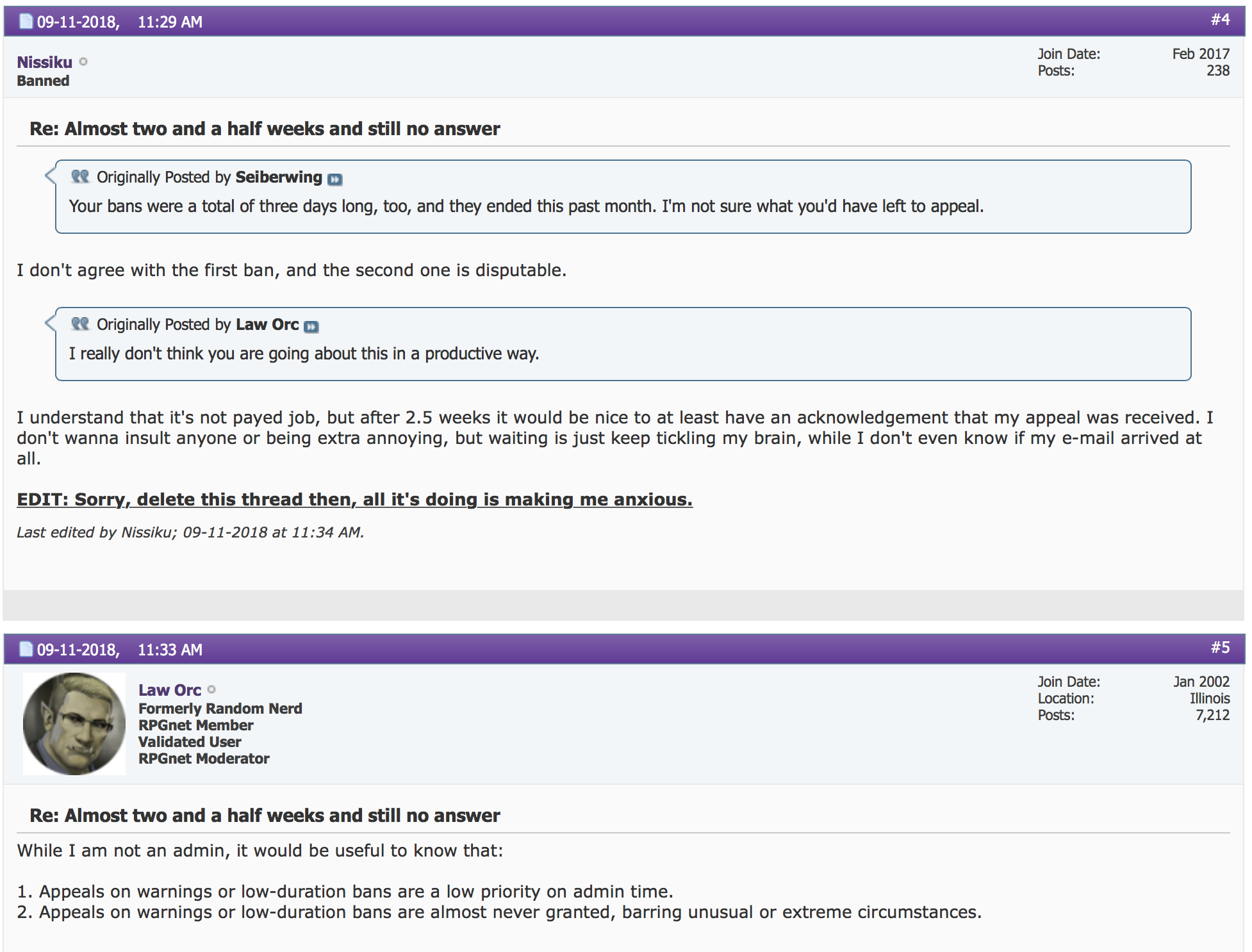Click the "RPGnet Moderator" title
Screen dimensions: 1252x952
[x=204, y=759]
